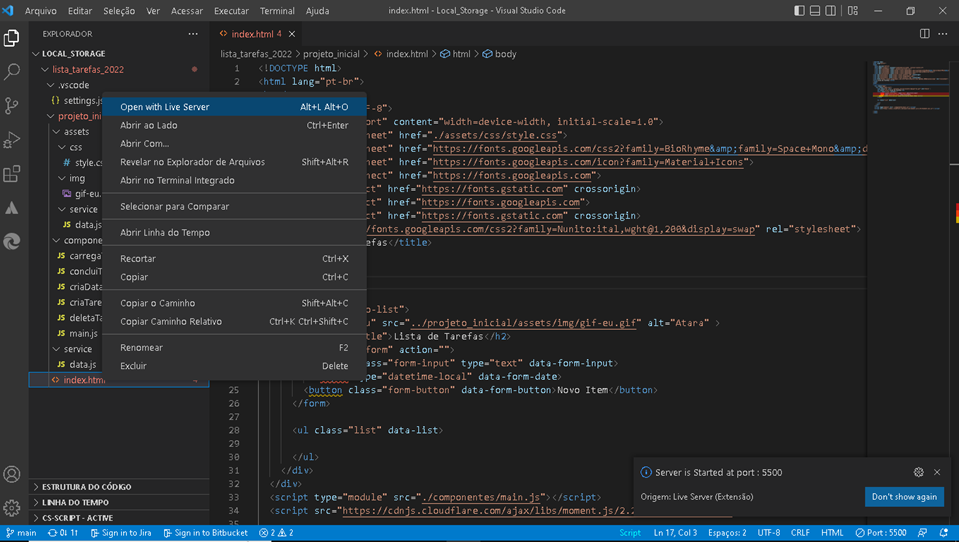Click projeto_inicial in the breadcrumb

(331, 54)
